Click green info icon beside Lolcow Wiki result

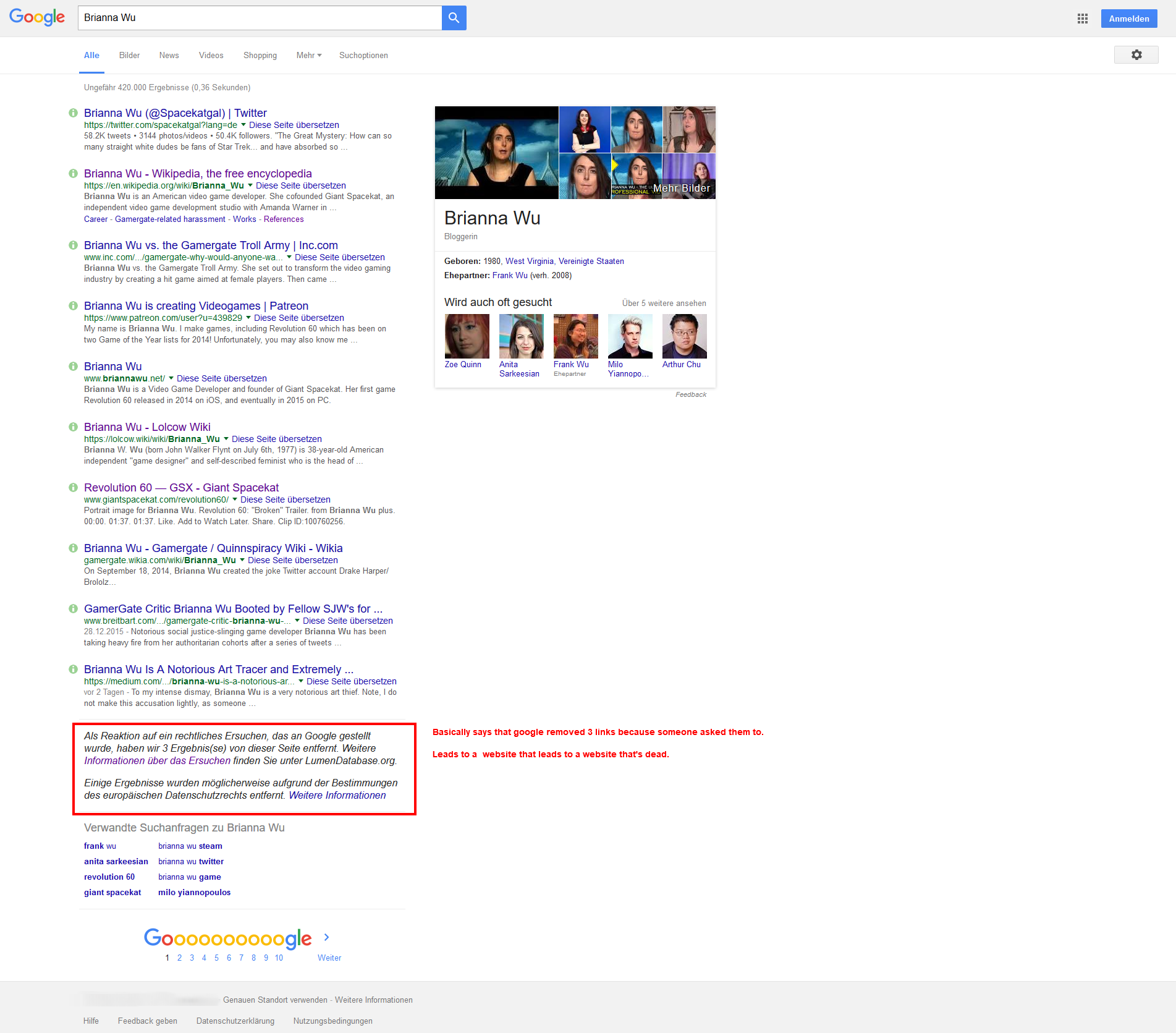coord(73,427)
